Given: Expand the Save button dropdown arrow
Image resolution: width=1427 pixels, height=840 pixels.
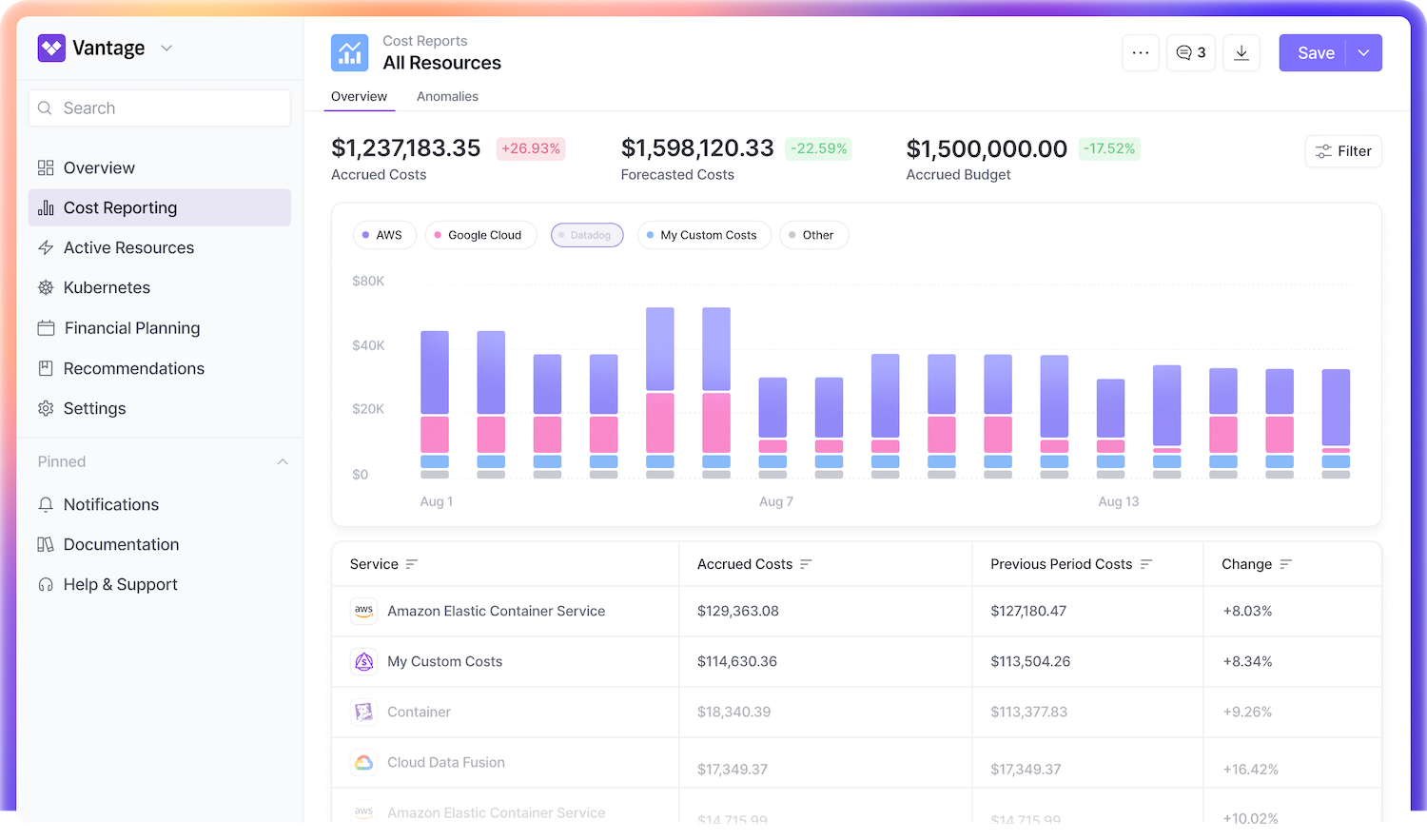Looking at the screenshot, I should [x=1363, y=53].
